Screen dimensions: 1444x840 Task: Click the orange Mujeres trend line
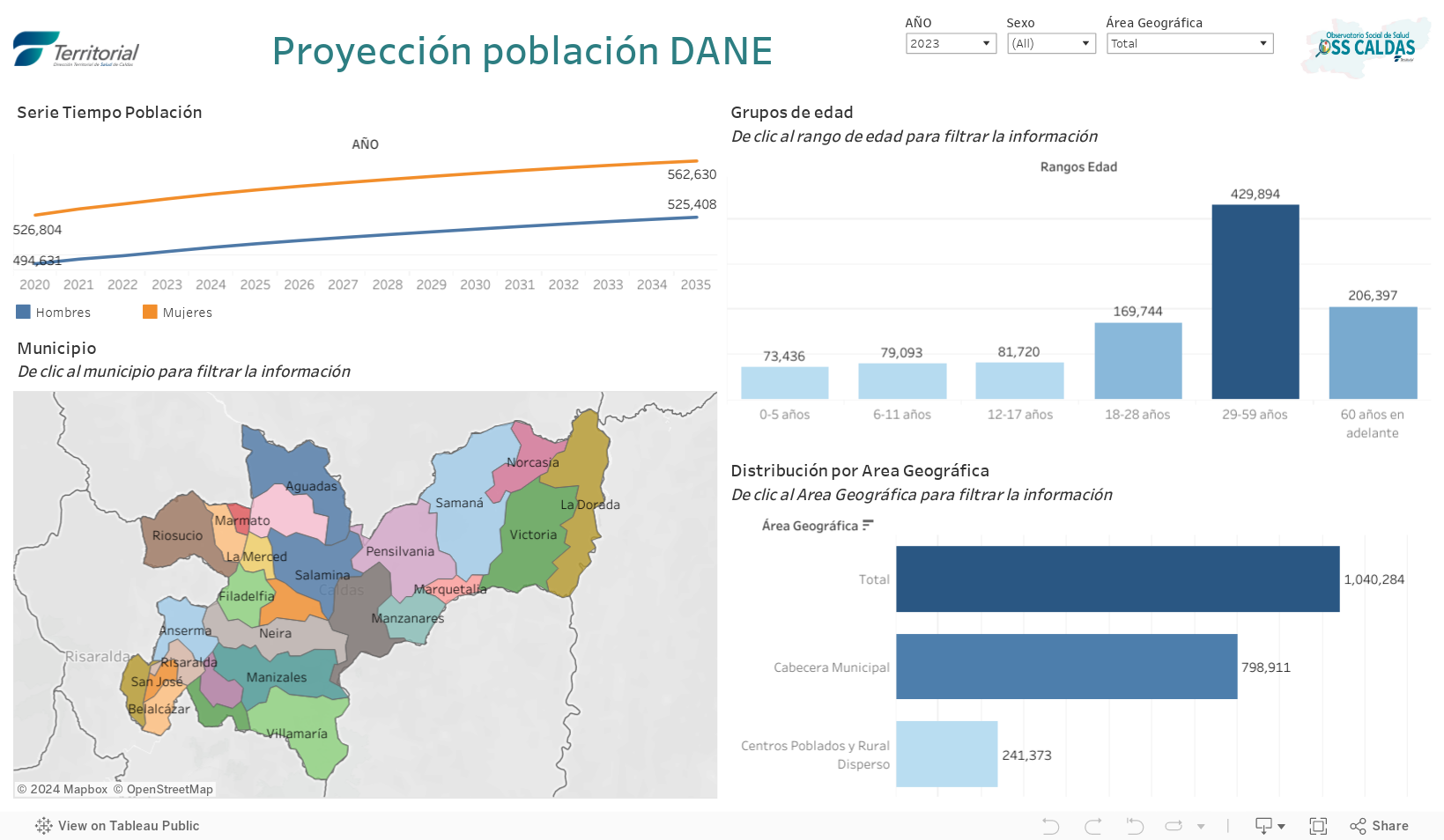tap(366, 182)
